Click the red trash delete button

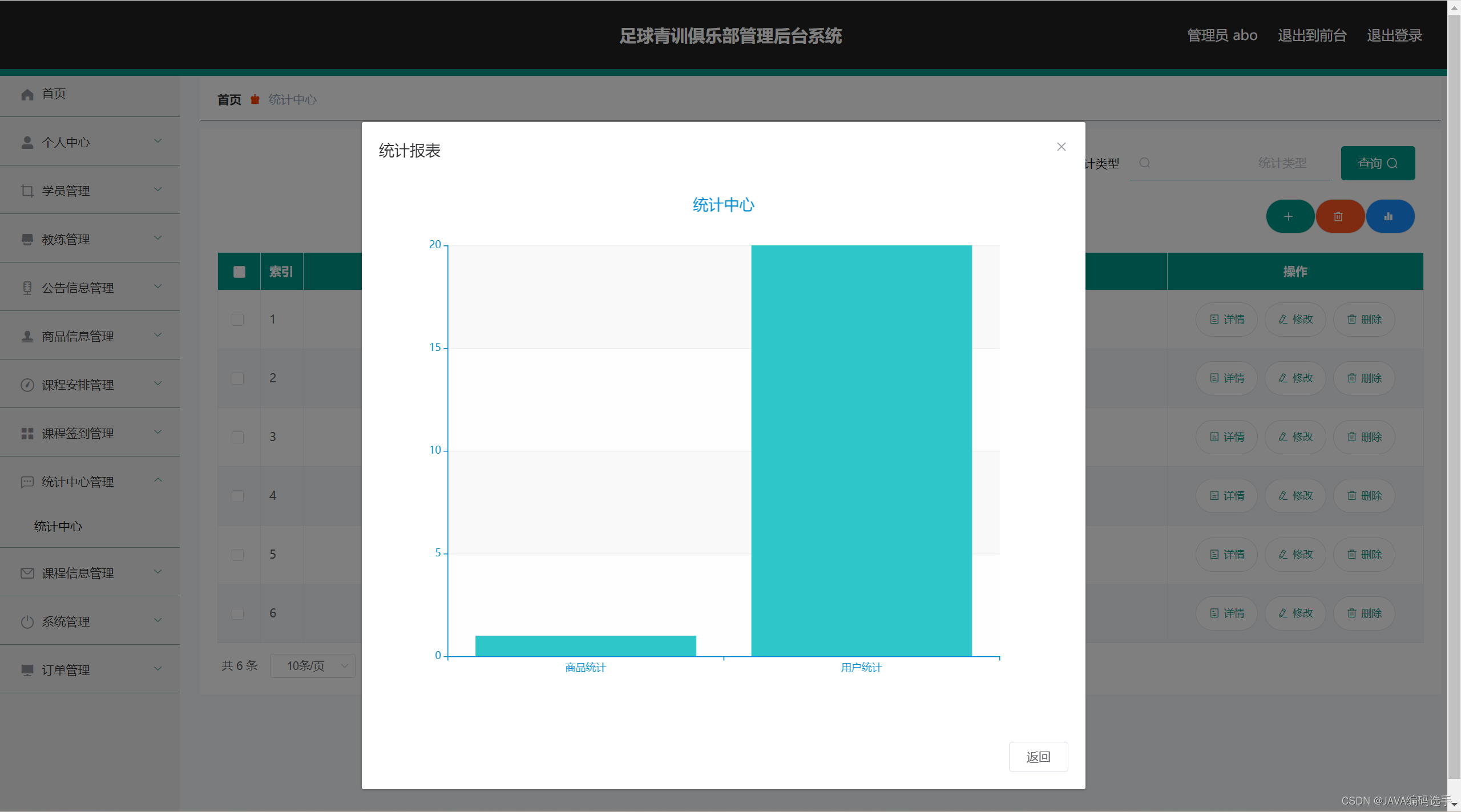click(x=1339, y=216)
